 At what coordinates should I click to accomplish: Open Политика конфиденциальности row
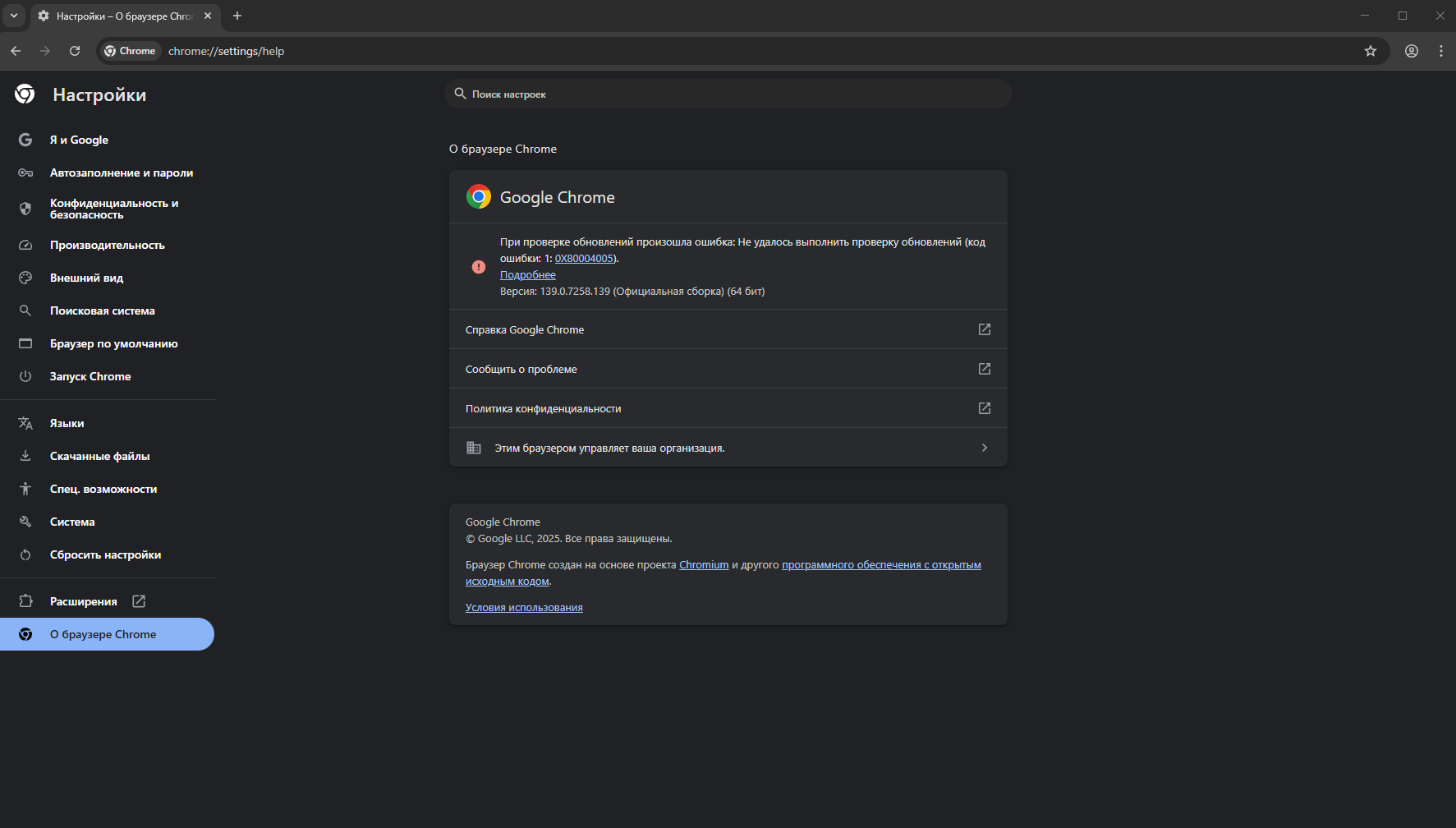point(728,408)
